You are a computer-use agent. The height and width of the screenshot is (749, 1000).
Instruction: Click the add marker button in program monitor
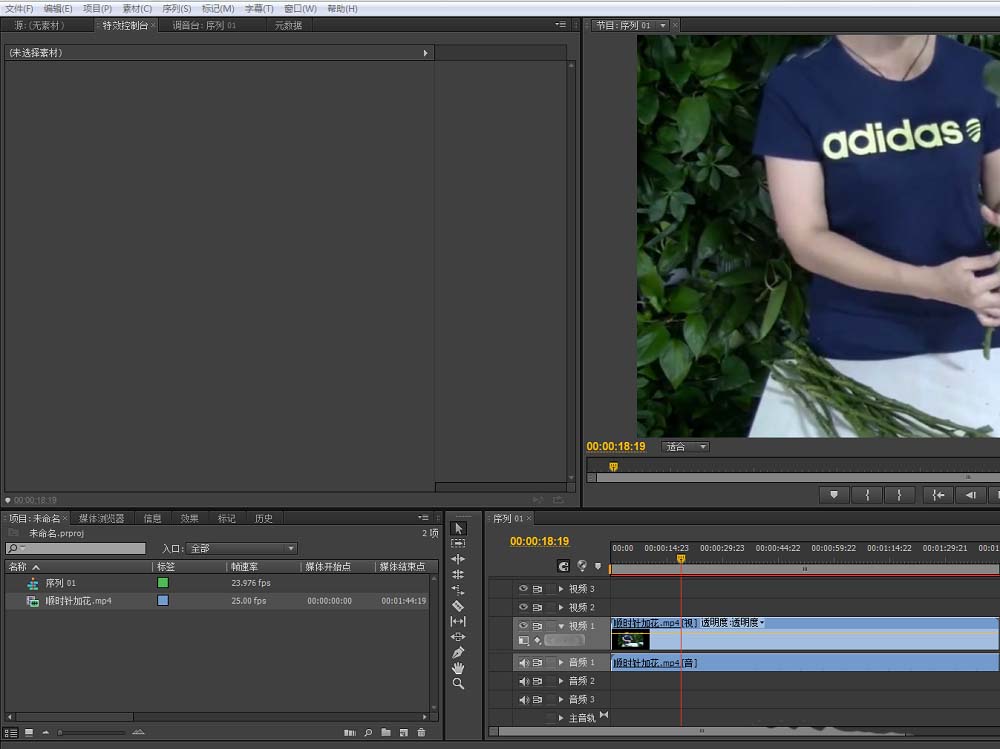tap(834, 494)
